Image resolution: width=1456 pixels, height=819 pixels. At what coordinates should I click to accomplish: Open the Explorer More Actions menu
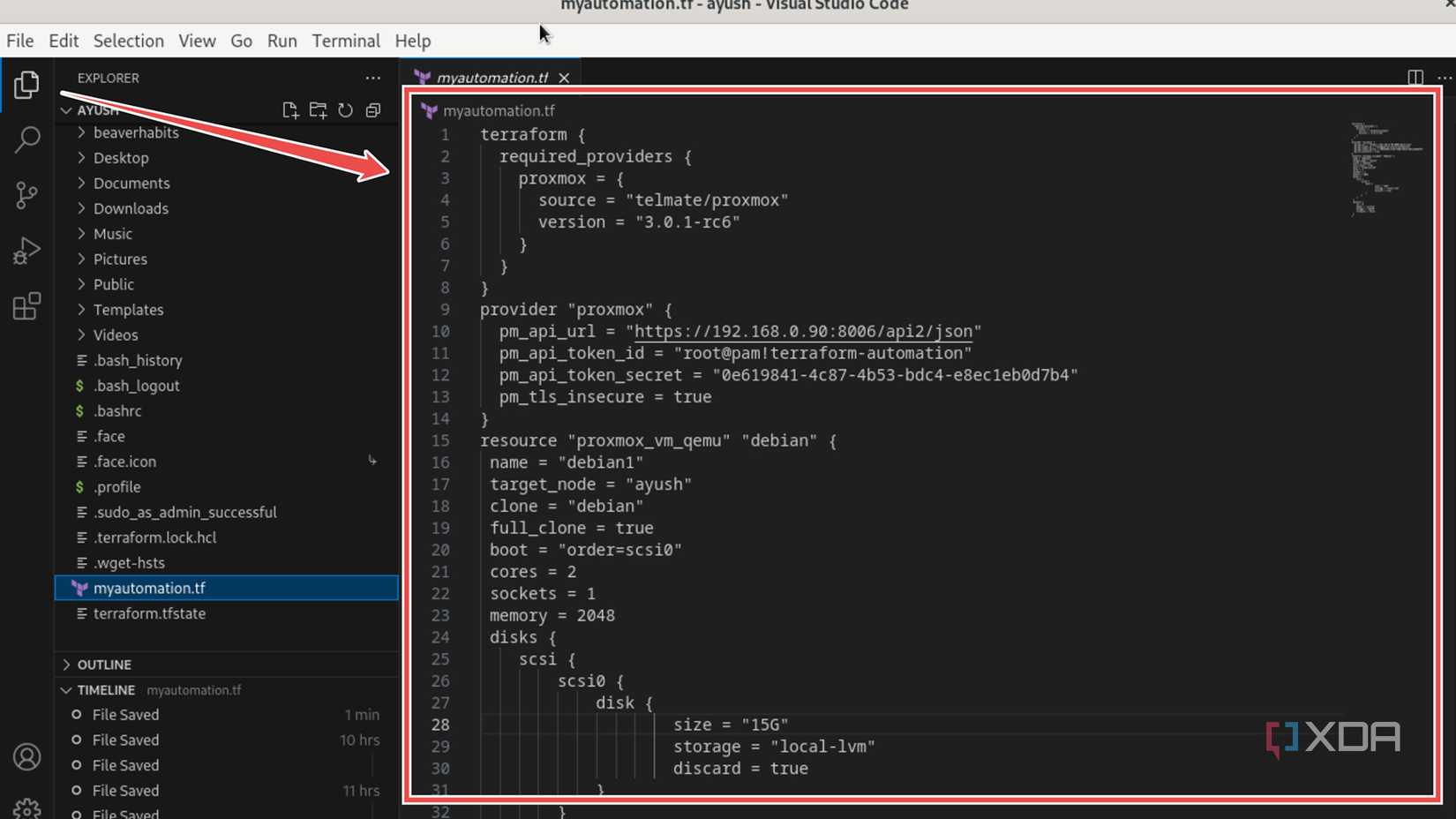[x=372, y=78]
